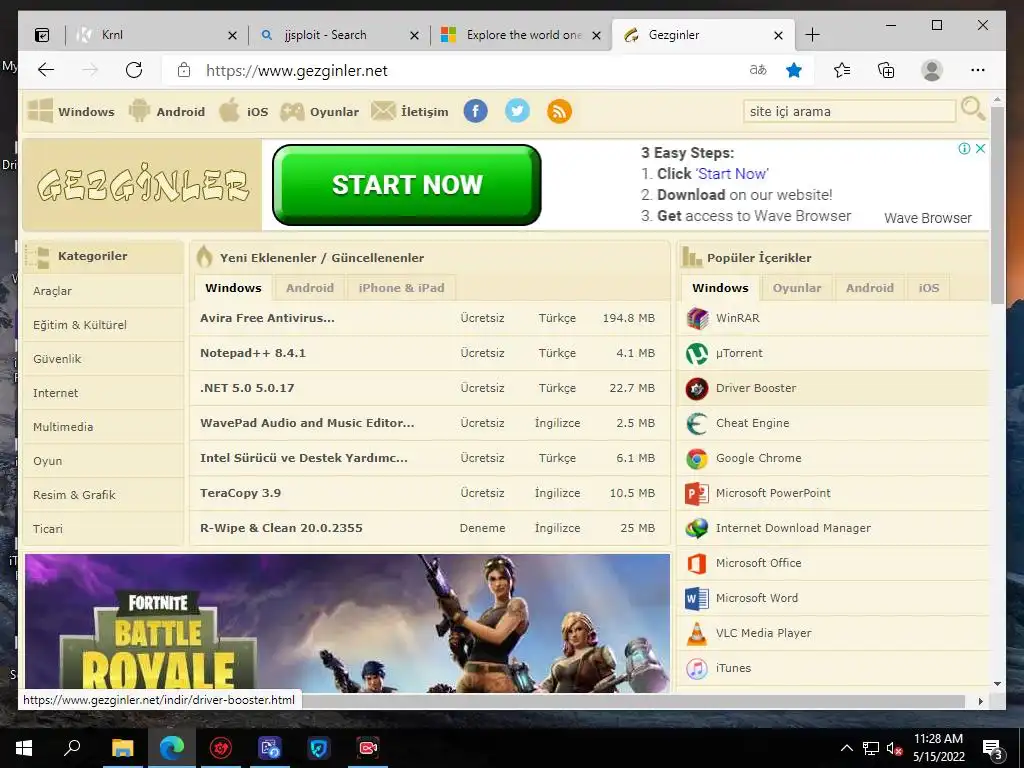Open the Twitter bird icon link
The width and height of the screenshot is (1024, 768).
coord(517,111)
